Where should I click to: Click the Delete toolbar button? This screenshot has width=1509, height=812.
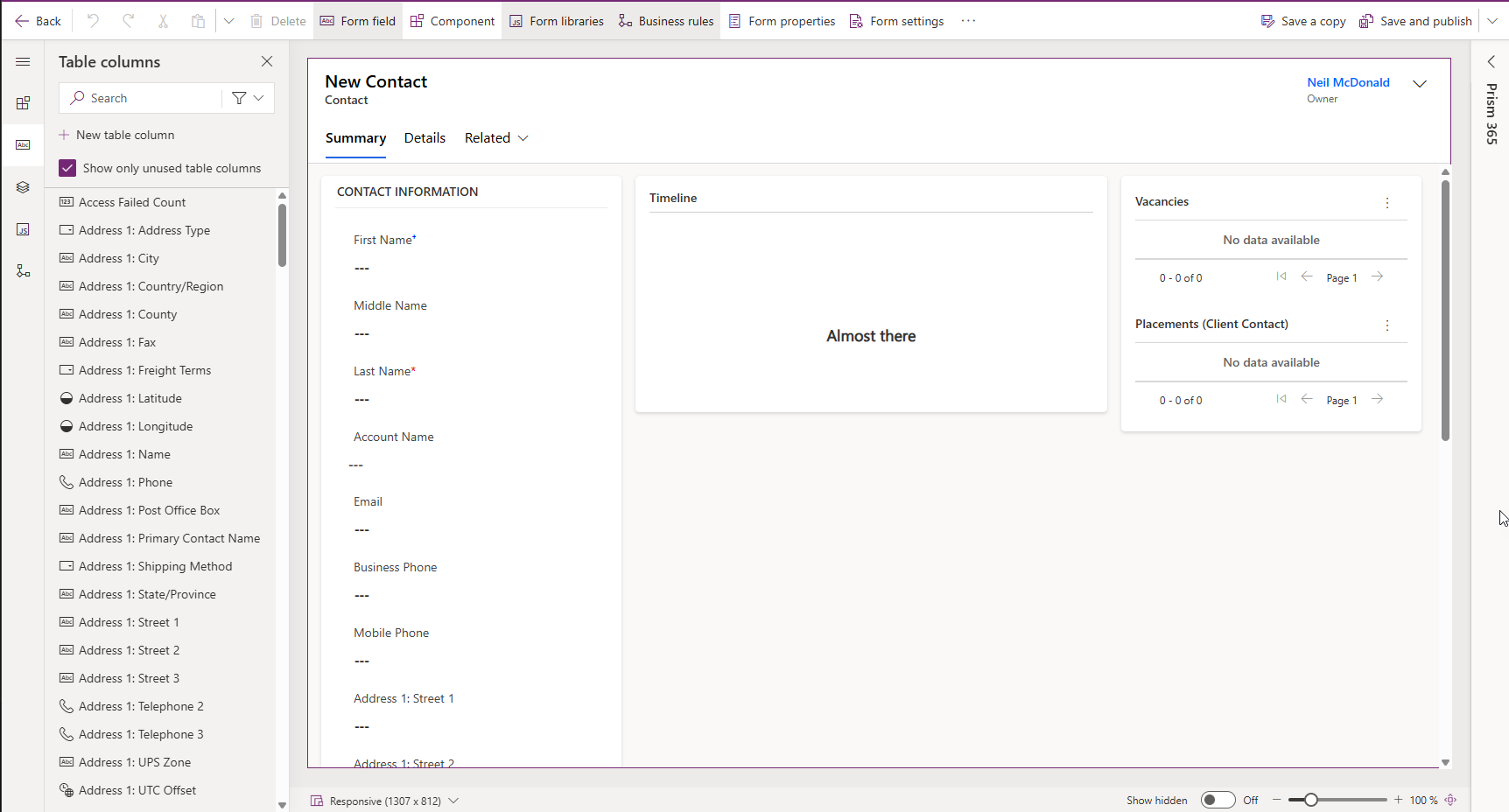[x=277, y=21]
